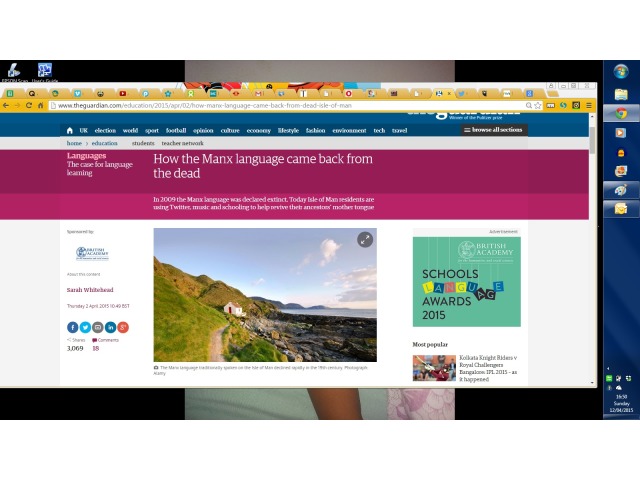Image resolution: width=640 pixels, height=480 pixels.
Task: Open the fashion section
Action: click(316, 131)
